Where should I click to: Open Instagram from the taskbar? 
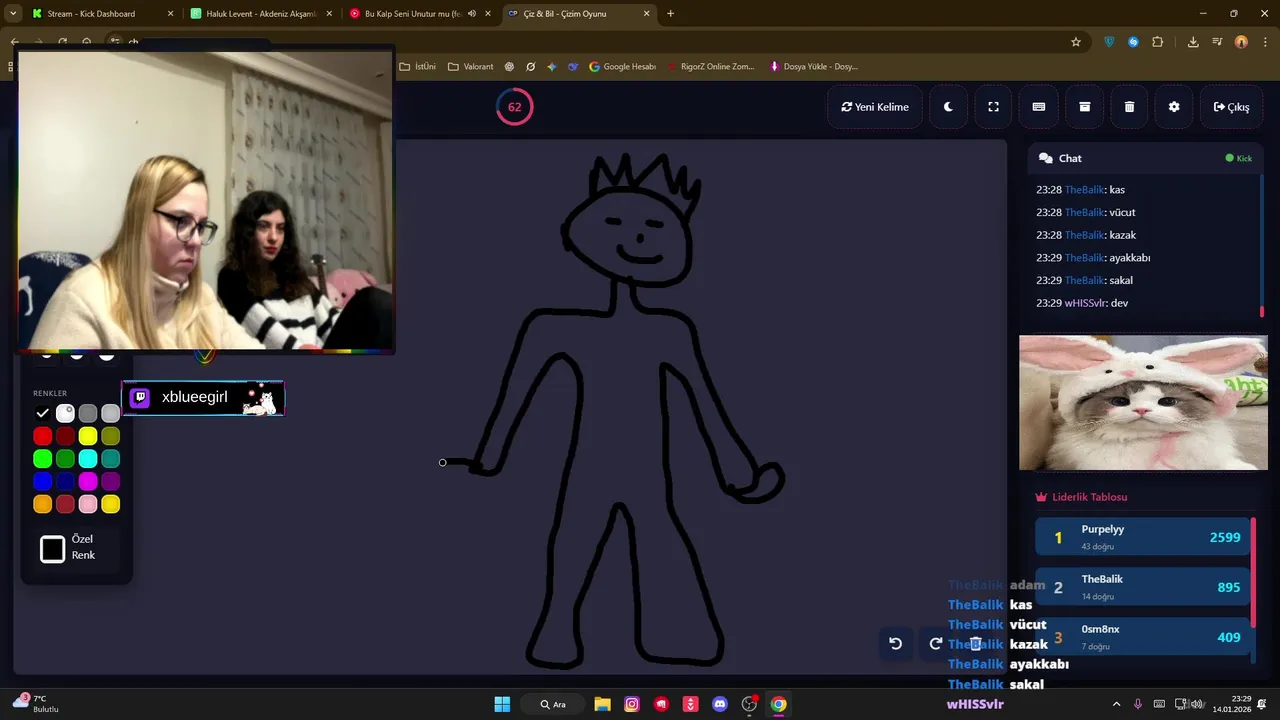(632, 704)
